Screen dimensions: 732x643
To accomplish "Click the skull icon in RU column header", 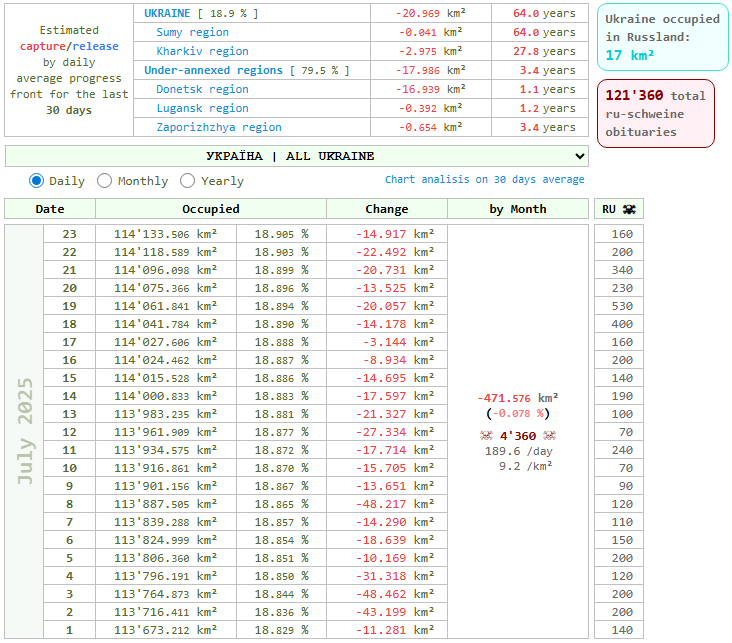I will [x=629, y=209].
